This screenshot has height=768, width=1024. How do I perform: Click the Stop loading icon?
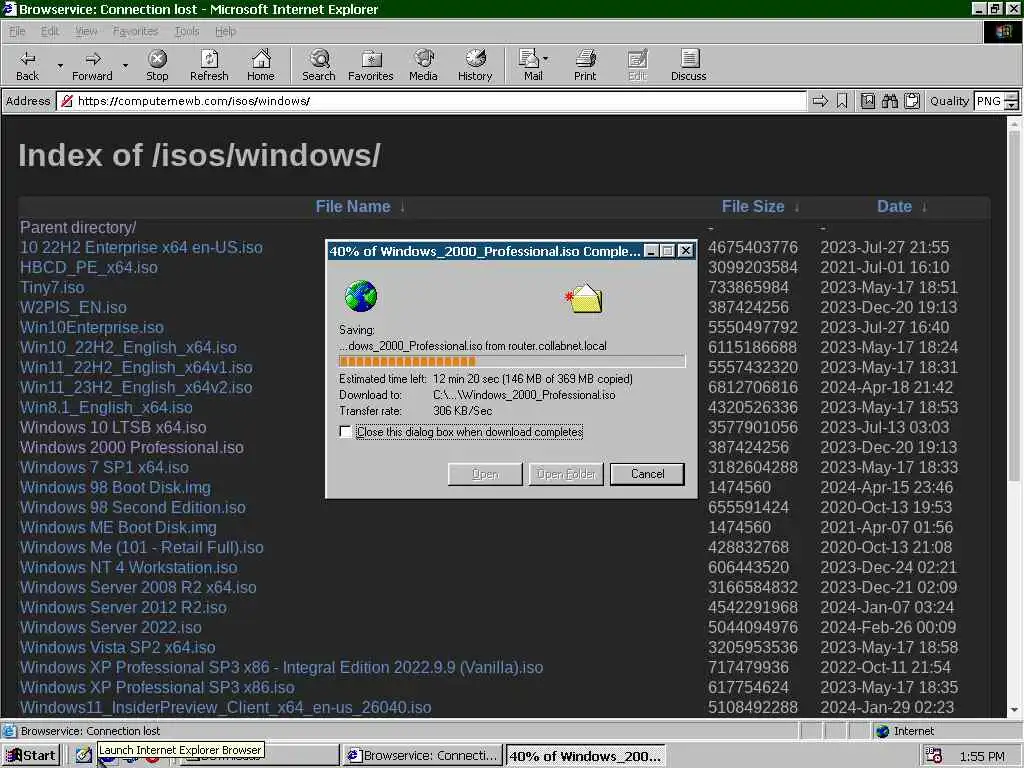coord(157,59)
